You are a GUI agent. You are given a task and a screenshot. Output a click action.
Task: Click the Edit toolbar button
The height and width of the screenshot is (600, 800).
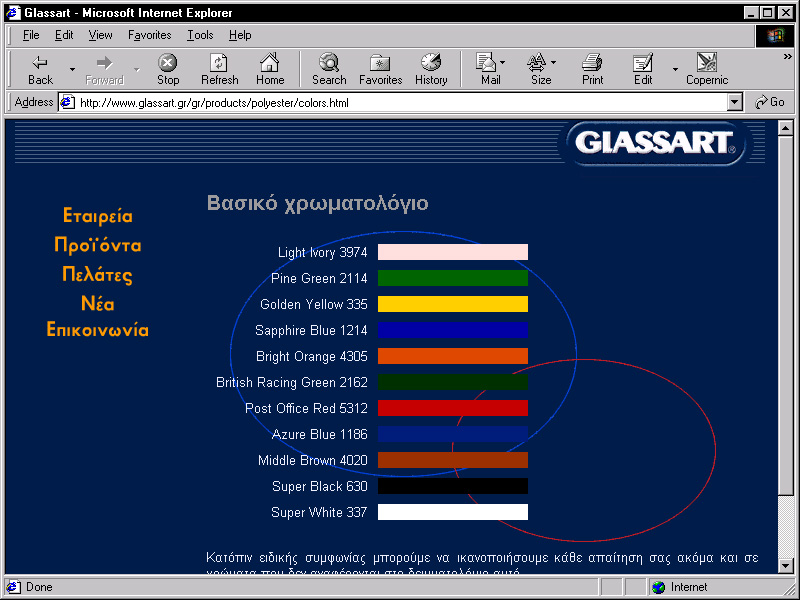pos(643,69)
